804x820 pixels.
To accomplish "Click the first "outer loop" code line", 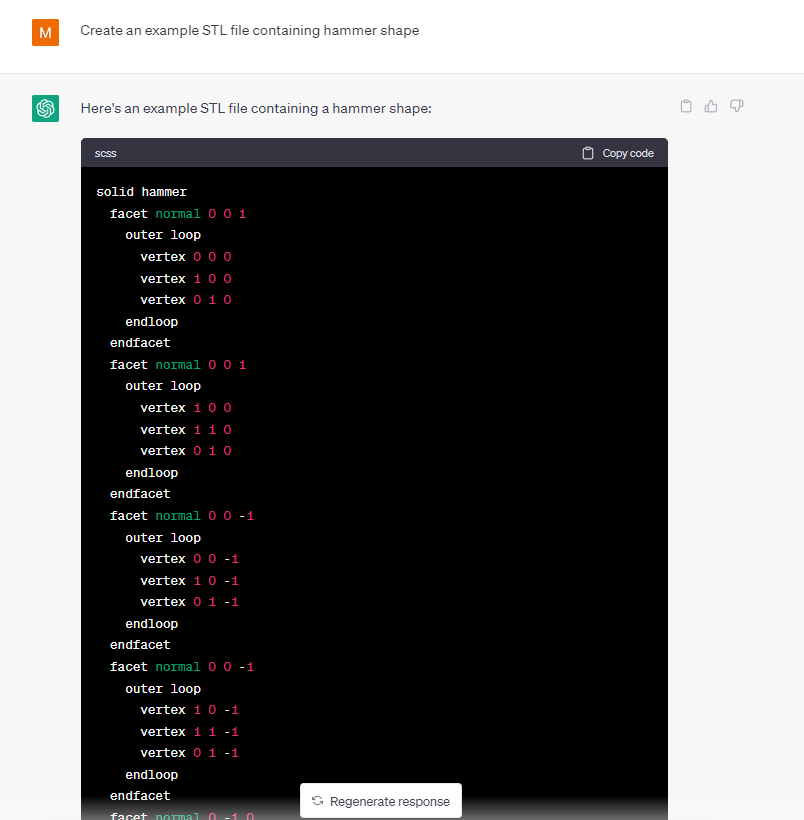I will (x=163, y=235).
